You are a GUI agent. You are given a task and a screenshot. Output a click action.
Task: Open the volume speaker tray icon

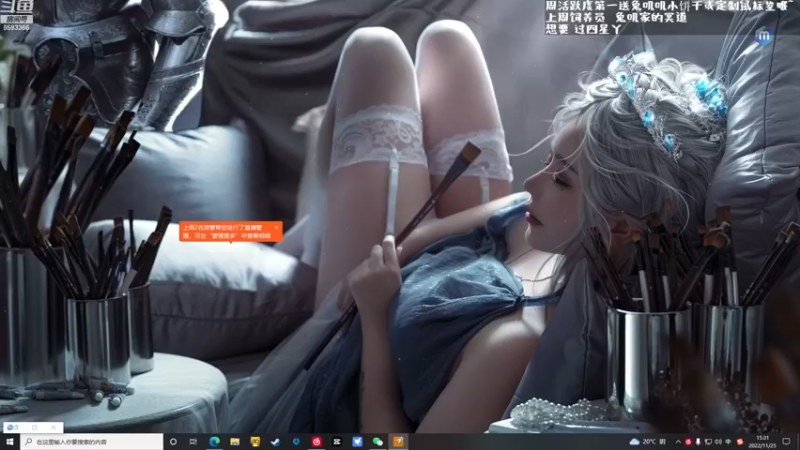click(x=718, y=442)
